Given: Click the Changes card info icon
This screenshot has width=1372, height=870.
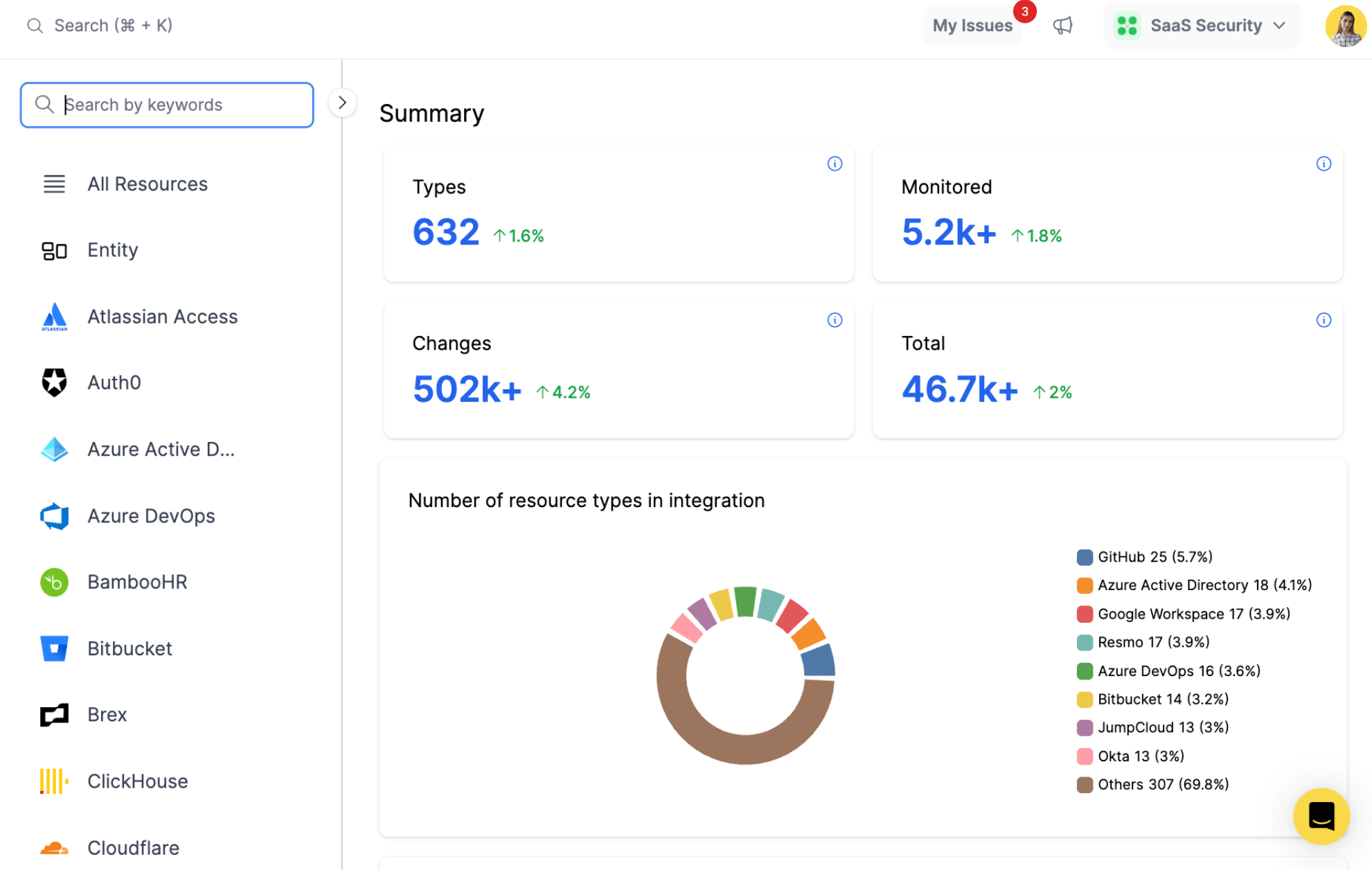Looking at the screenshot, I should [x=835, y=320].
